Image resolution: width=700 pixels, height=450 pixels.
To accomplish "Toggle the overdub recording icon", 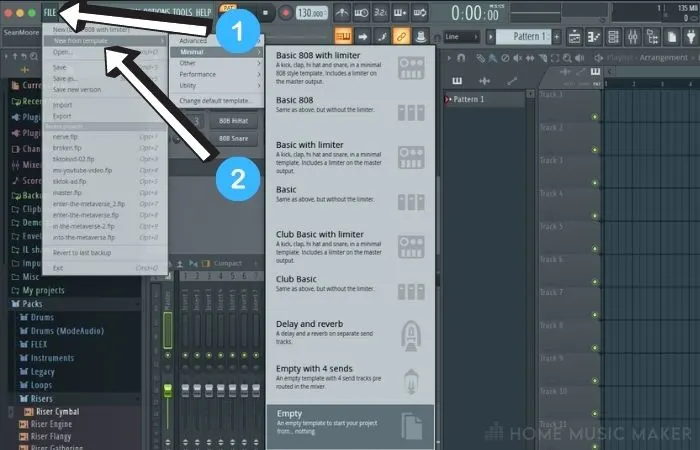I will 400,12.
